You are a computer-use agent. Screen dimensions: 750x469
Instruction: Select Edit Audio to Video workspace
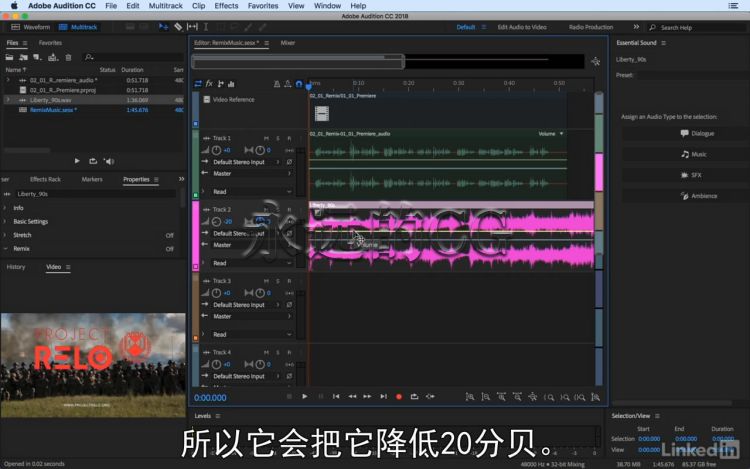522,27
